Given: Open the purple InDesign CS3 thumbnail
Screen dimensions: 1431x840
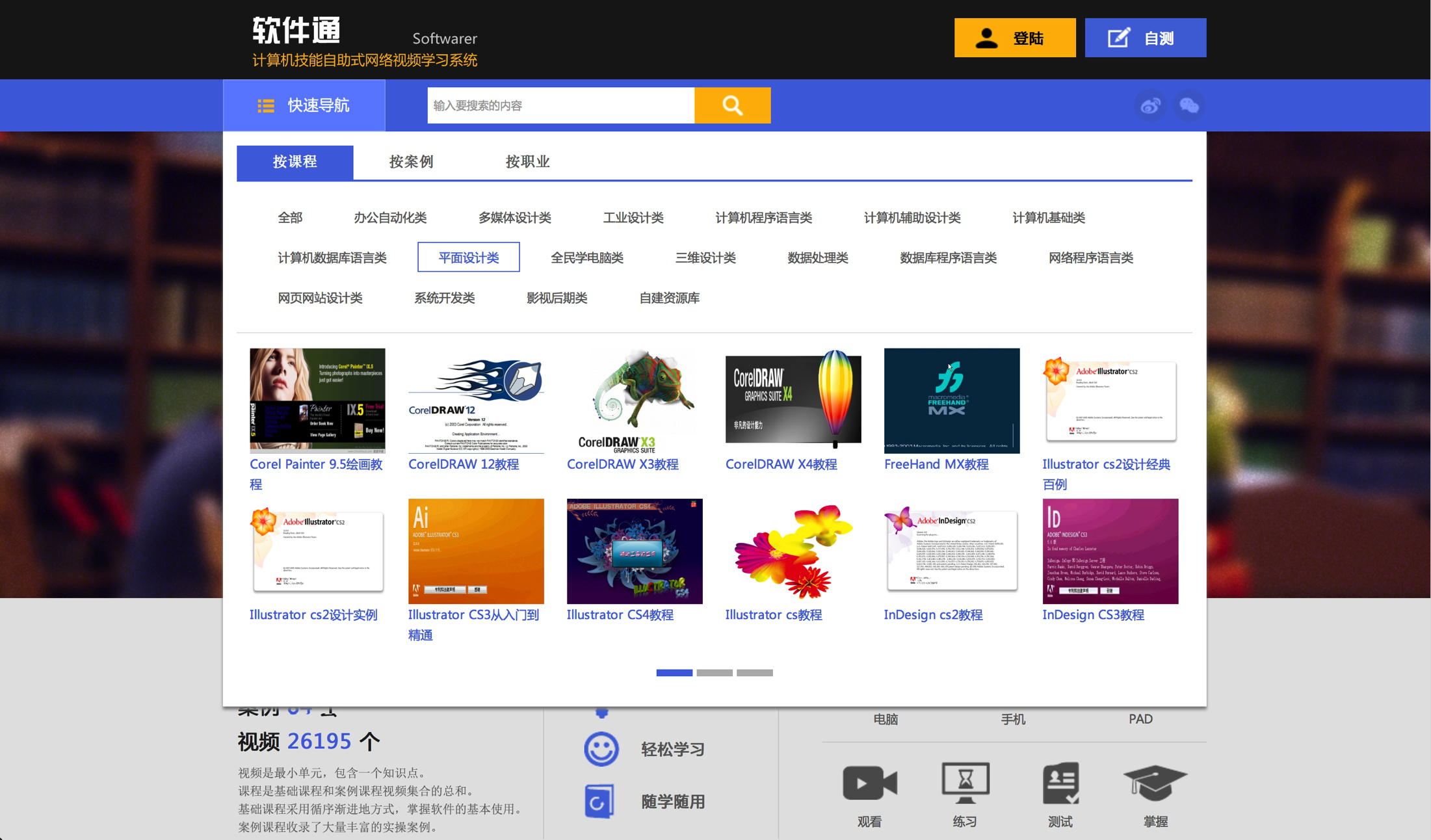Looking at the screenshot, I should [x=1110, y=551].
